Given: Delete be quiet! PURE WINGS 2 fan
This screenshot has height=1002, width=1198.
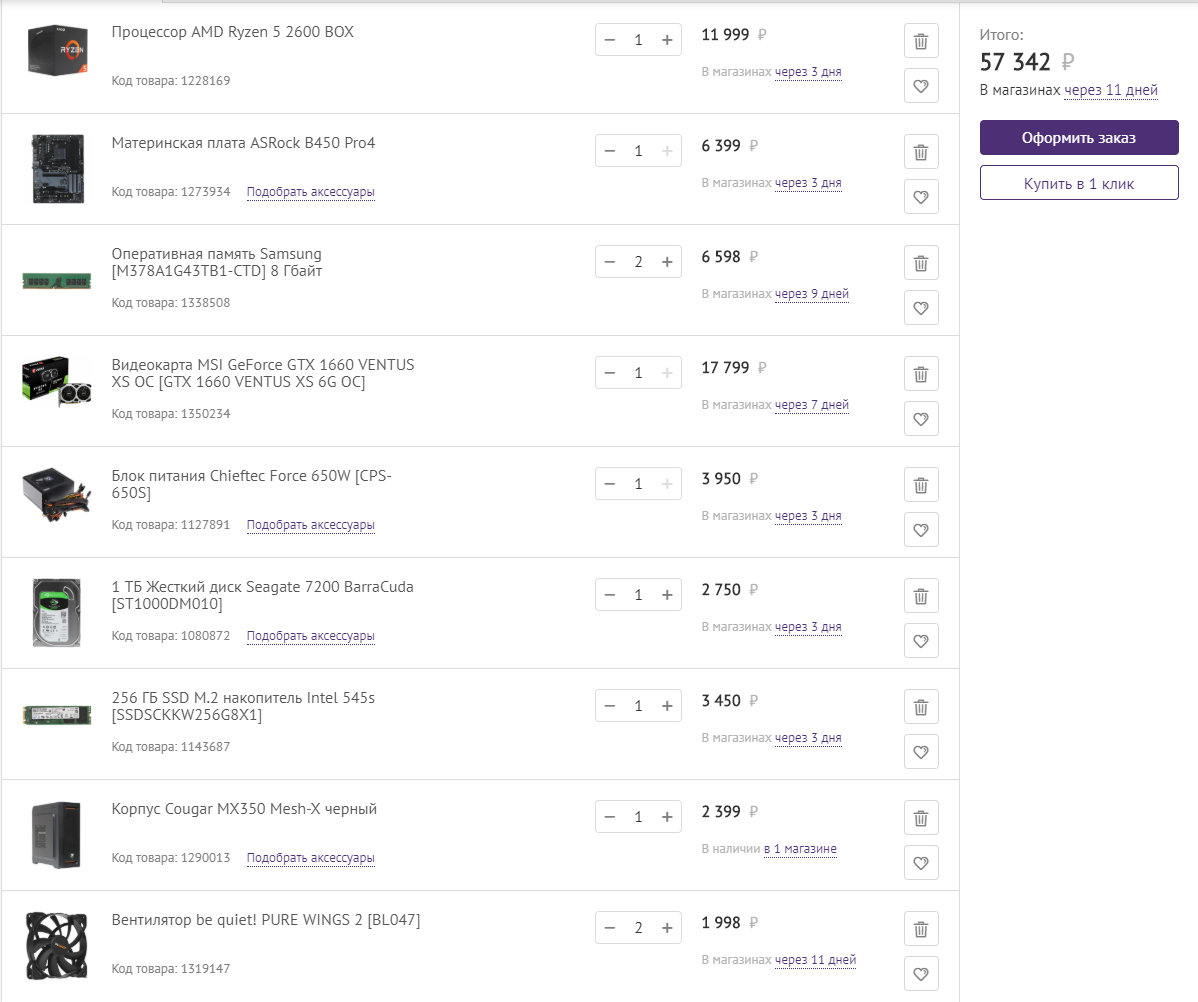Looking at the screenshot, I should pyautogui.click(x=921, y=930).
